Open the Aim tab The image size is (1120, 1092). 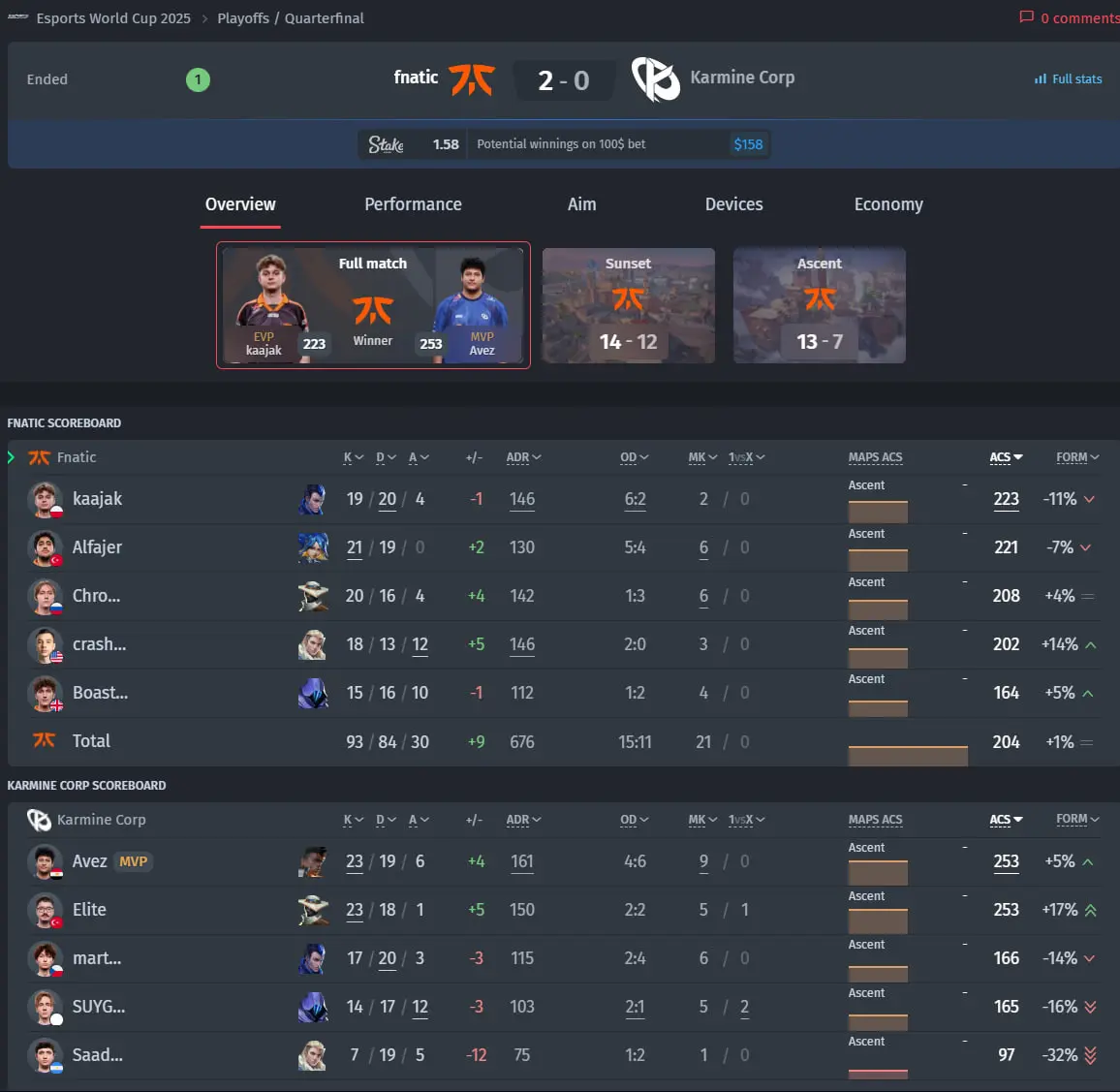[581, 204]
